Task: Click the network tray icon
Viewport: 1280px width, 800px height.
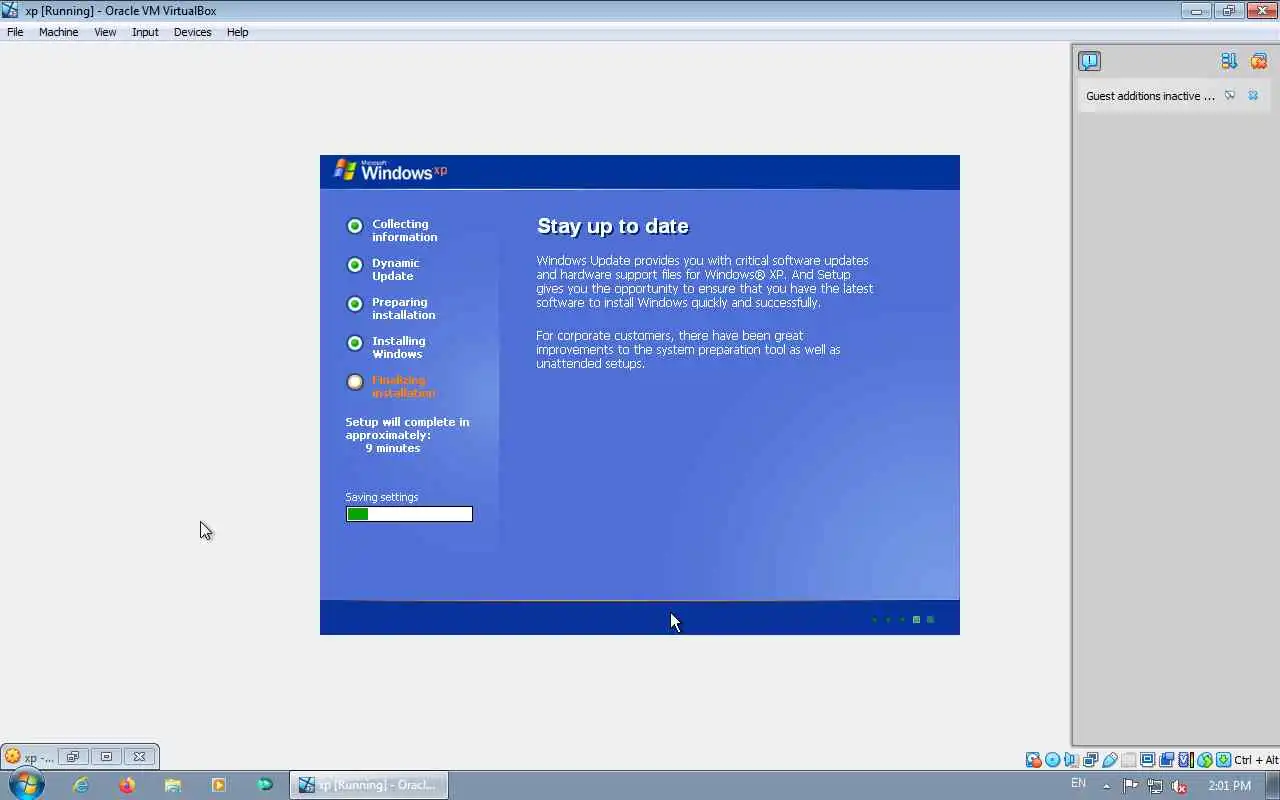Action: point(1155,786)
